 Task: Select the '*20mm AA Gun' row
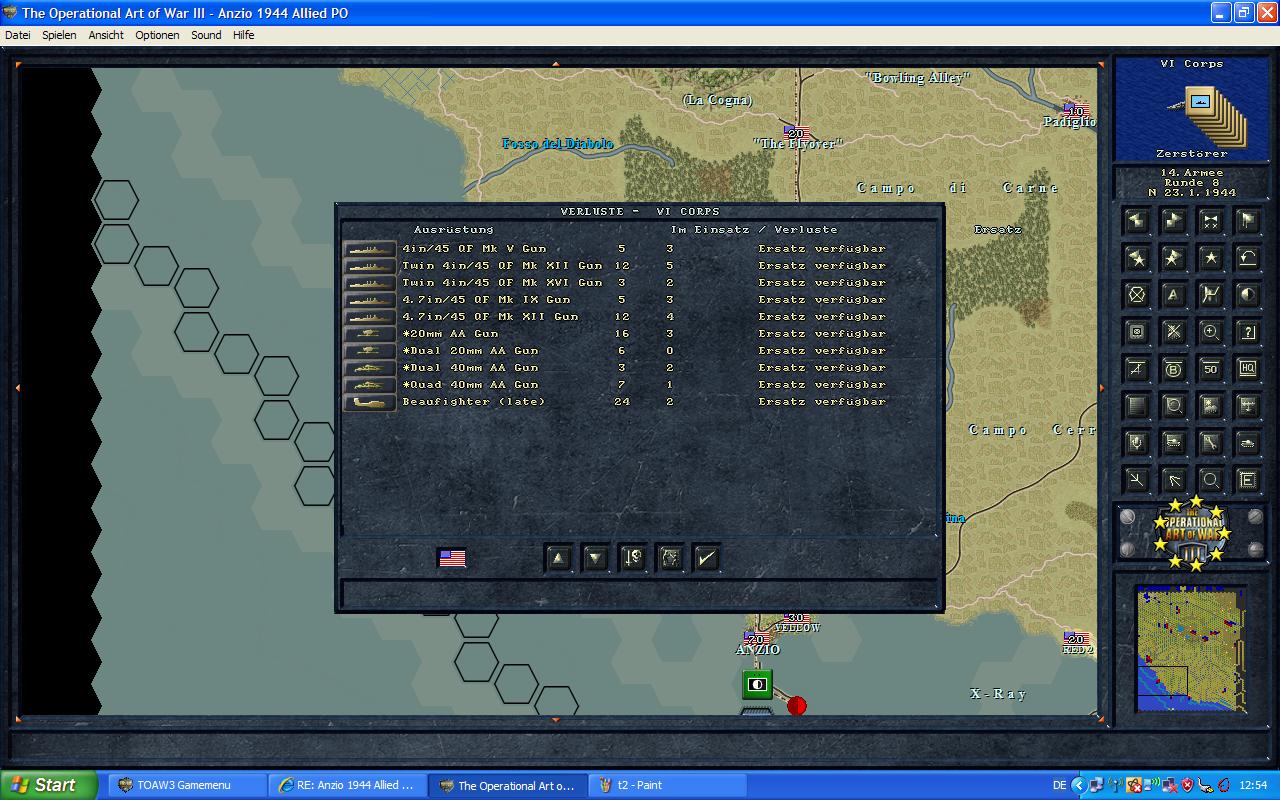[x=640, y=334]
